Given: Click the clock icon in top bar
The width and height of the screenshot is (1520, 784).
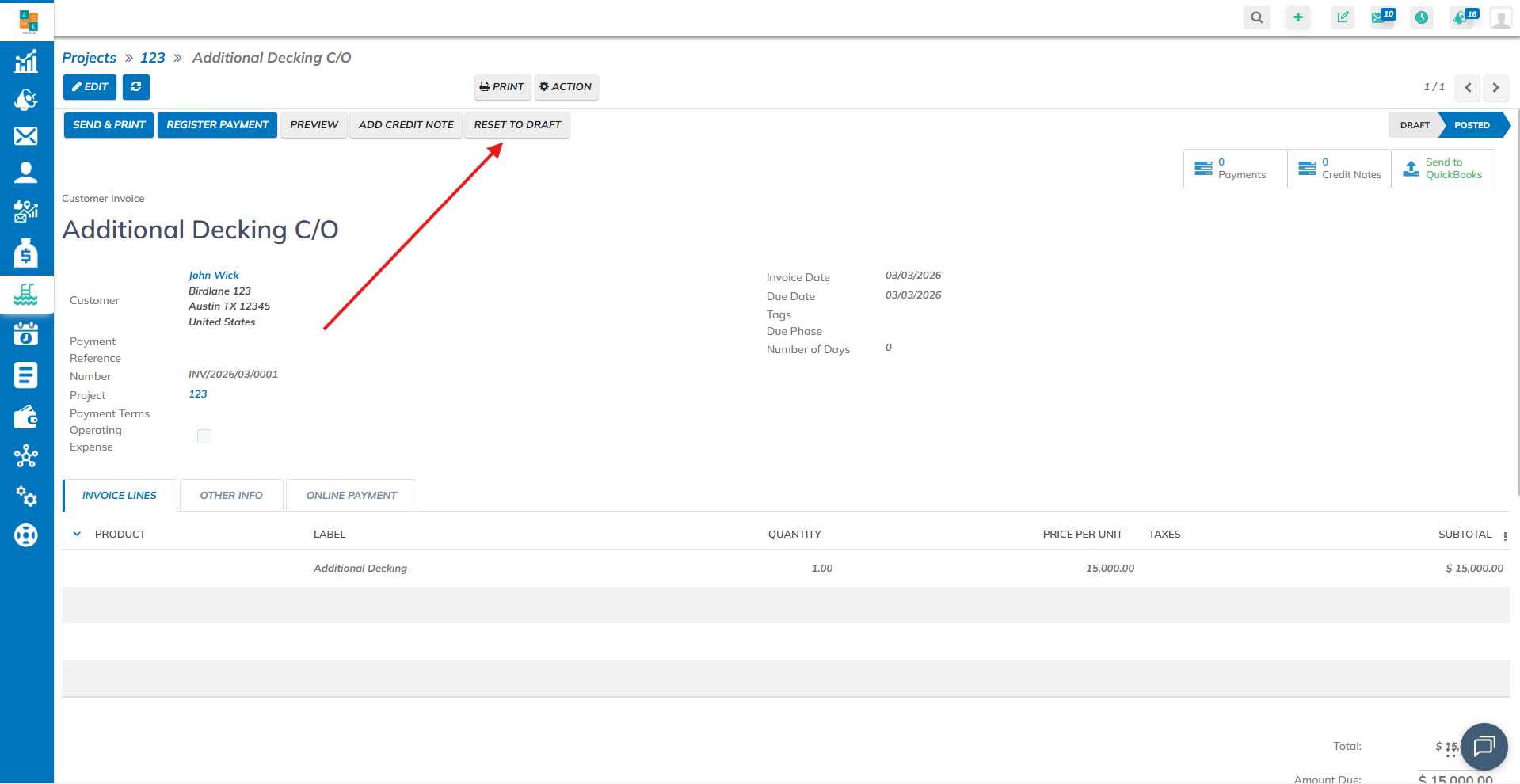Looking at the screenshot, I should click(x=1422, y=17).
